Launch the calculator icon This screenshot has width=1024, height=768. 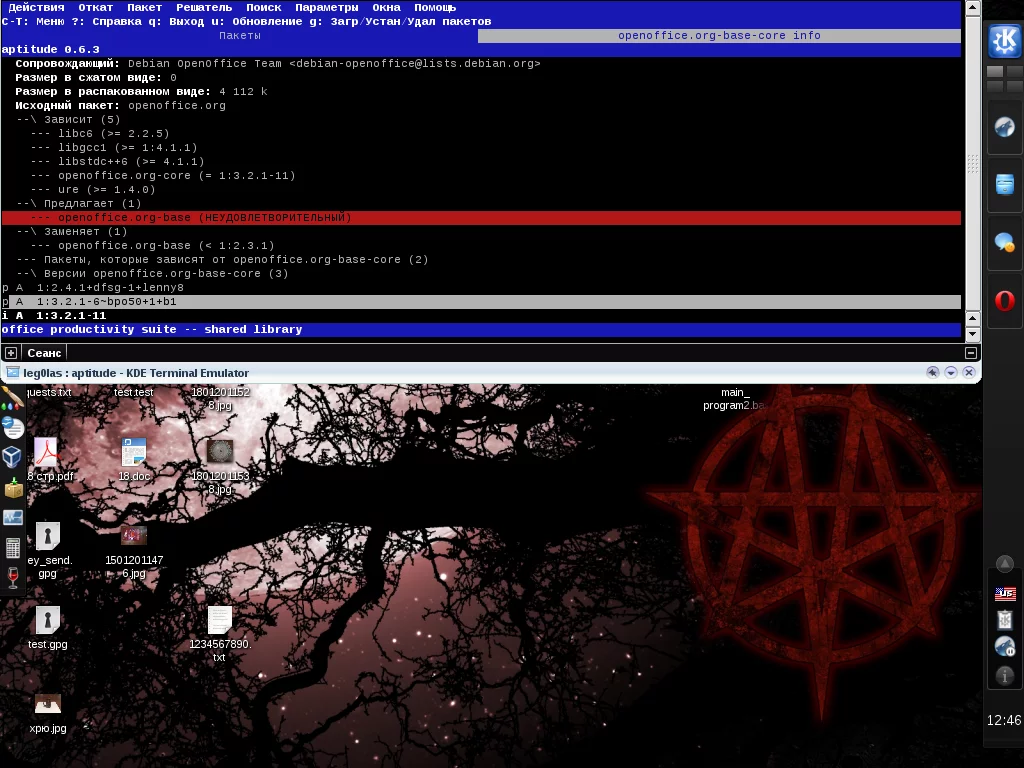pos(12,548)
